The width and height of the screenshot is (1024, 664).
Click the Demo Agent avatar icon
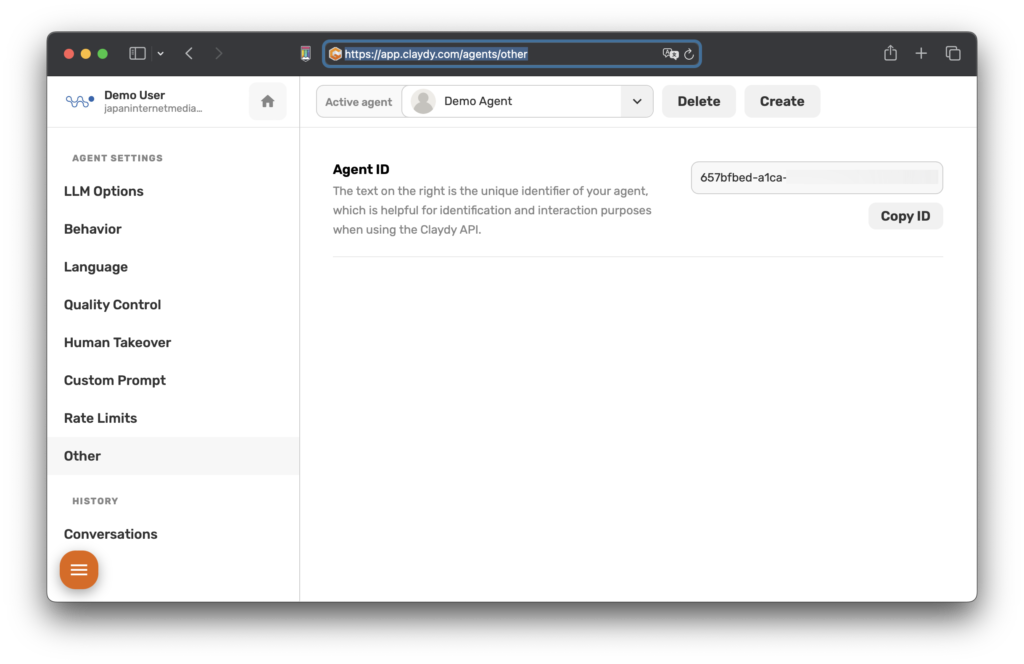pyautogui.click(x=423, y=101)
